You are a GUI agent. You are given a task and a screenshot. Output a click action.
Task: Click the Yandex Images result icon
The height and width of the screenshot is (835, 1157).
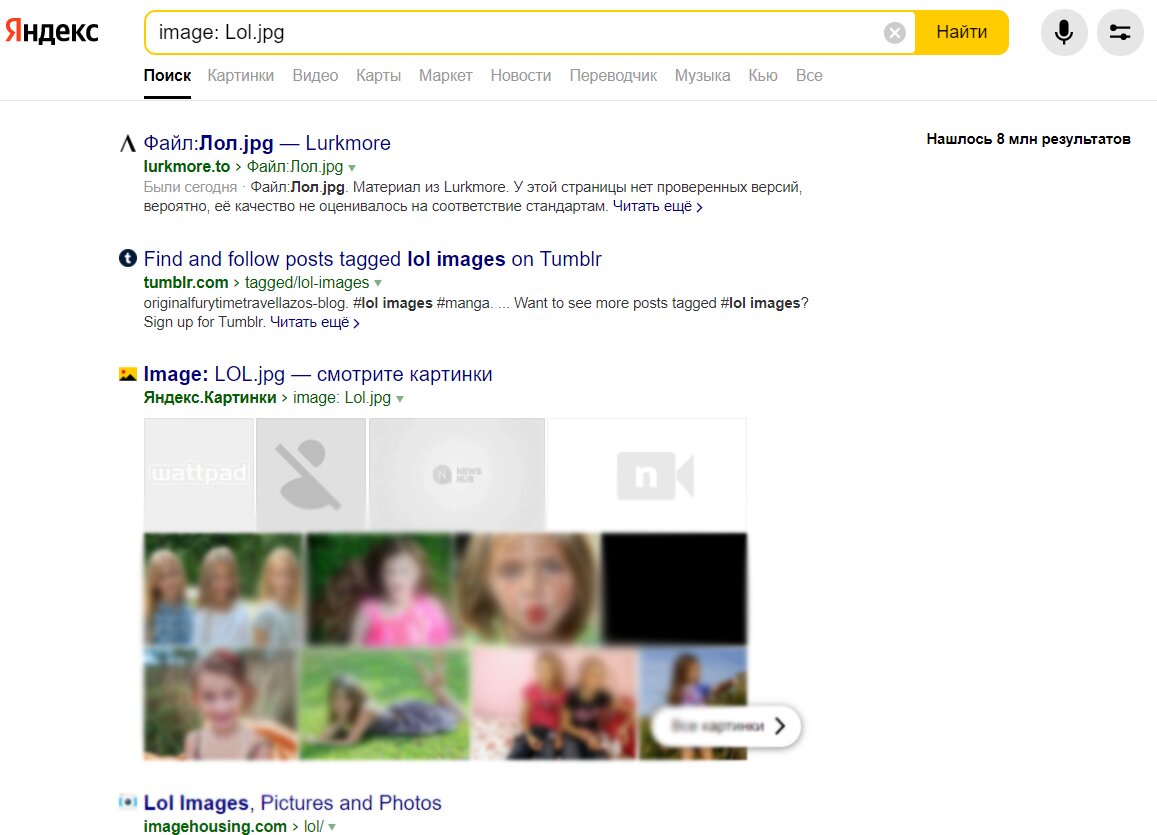click(128, 374)
